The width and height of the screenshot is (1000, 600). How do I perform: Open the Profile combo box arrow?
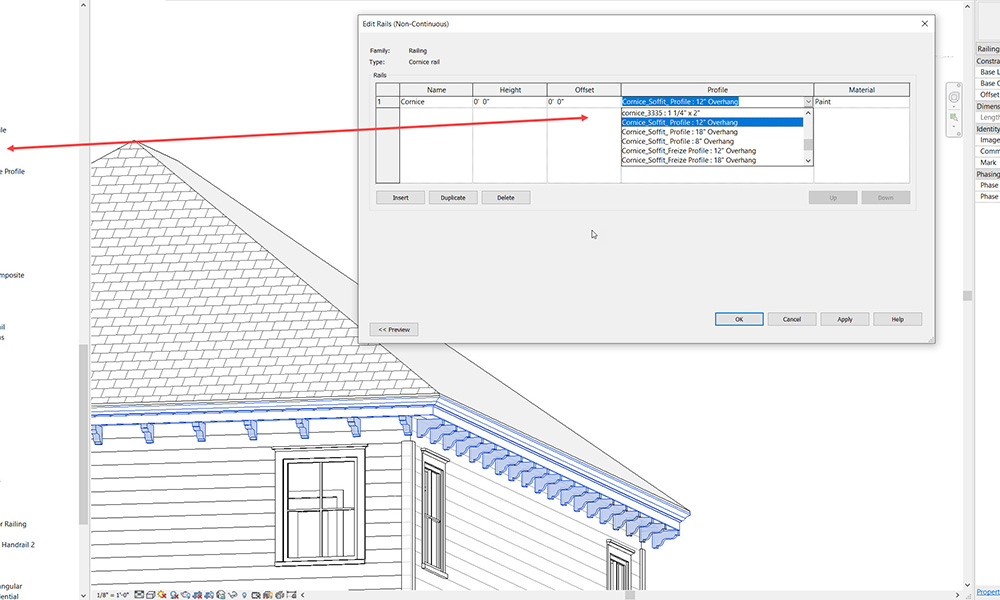coord(808,102)
